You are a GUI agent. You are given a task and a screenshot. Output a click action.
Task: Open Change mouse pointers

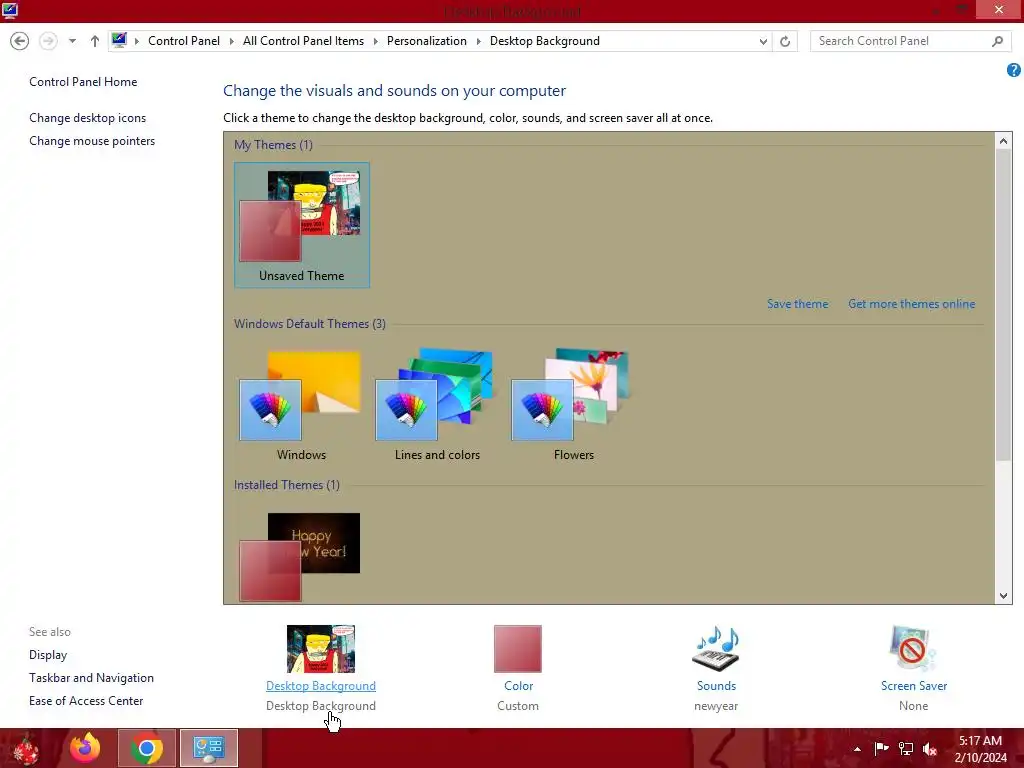[92, 140]
